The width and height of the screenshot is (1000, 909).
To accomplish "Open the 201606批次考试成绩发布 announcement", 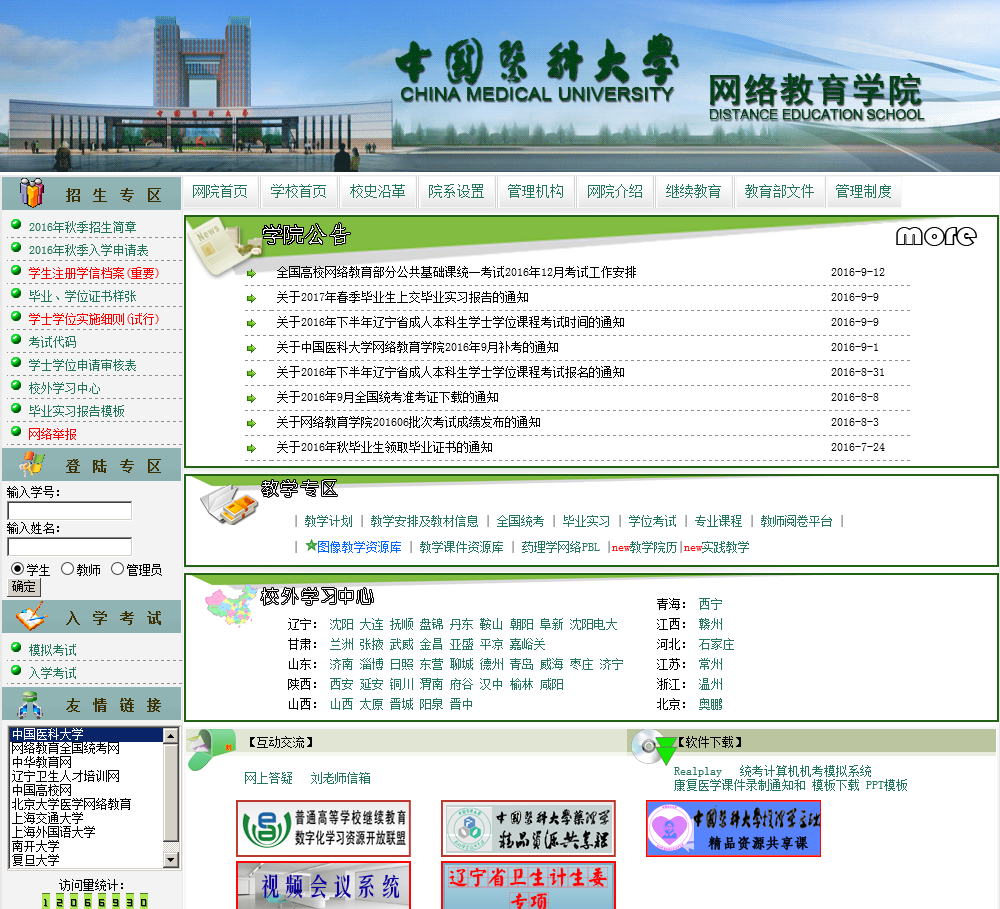I will [x=408, y=422].
